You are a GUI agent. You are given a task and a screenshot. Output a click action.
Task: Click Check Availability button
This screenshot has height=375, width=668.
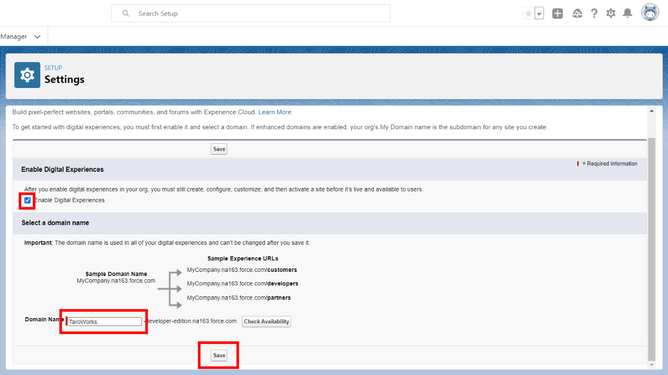(x=267, y=322)
